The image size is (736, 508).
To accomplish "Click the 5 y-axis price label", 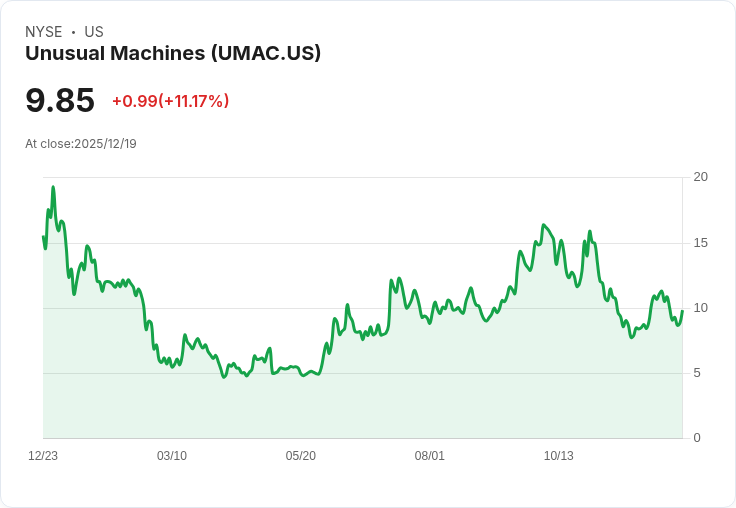I will 697,373.
